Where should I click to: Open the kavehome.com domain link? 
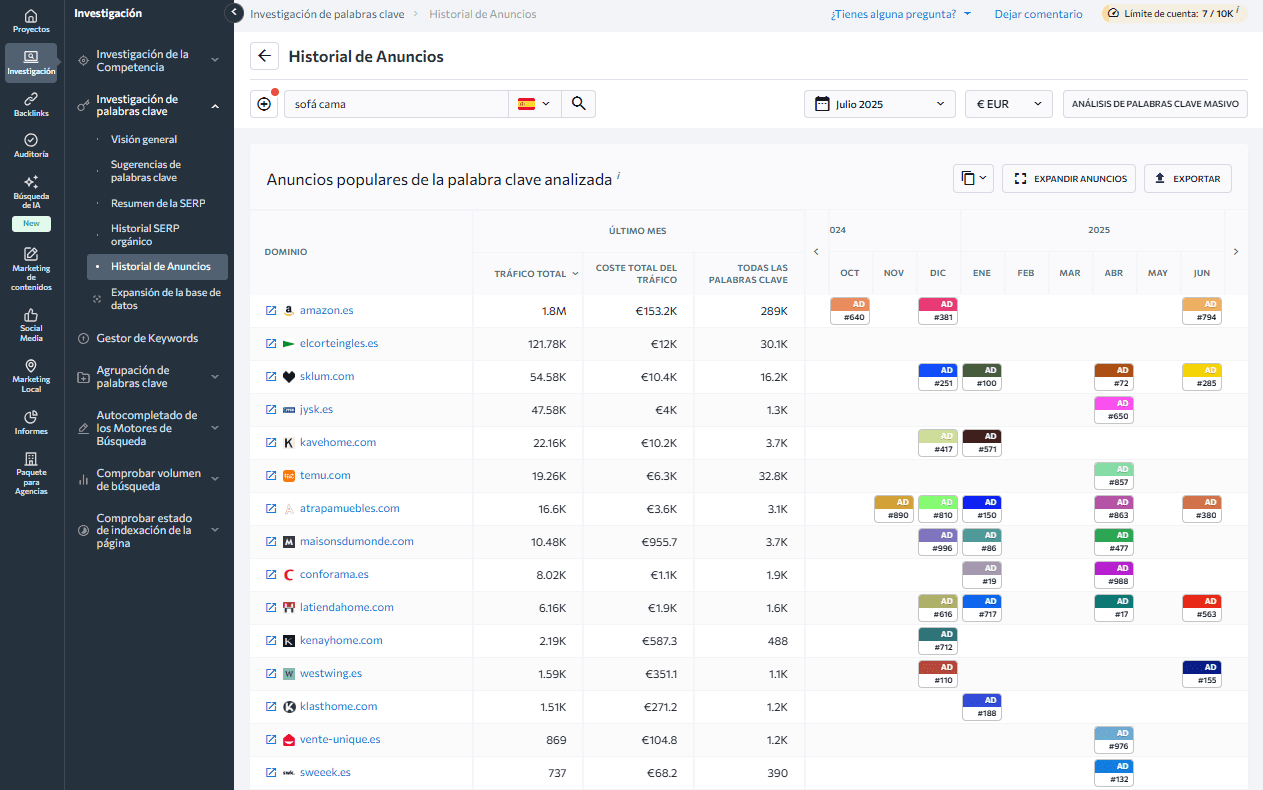click(338, 443)
